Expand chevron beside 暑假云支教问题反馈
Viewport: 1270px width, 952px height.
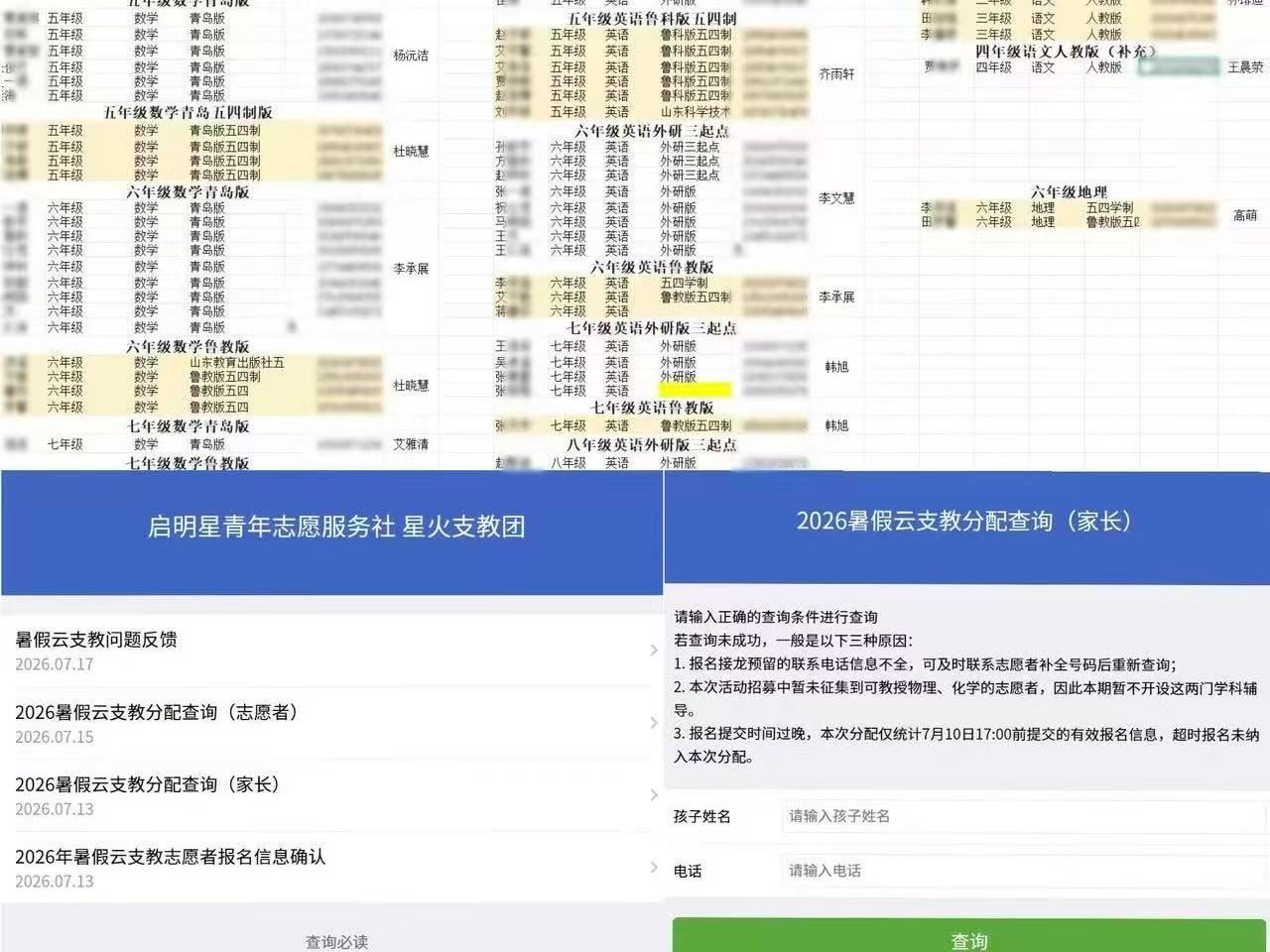pyautogui.click(x=653, y=651)
